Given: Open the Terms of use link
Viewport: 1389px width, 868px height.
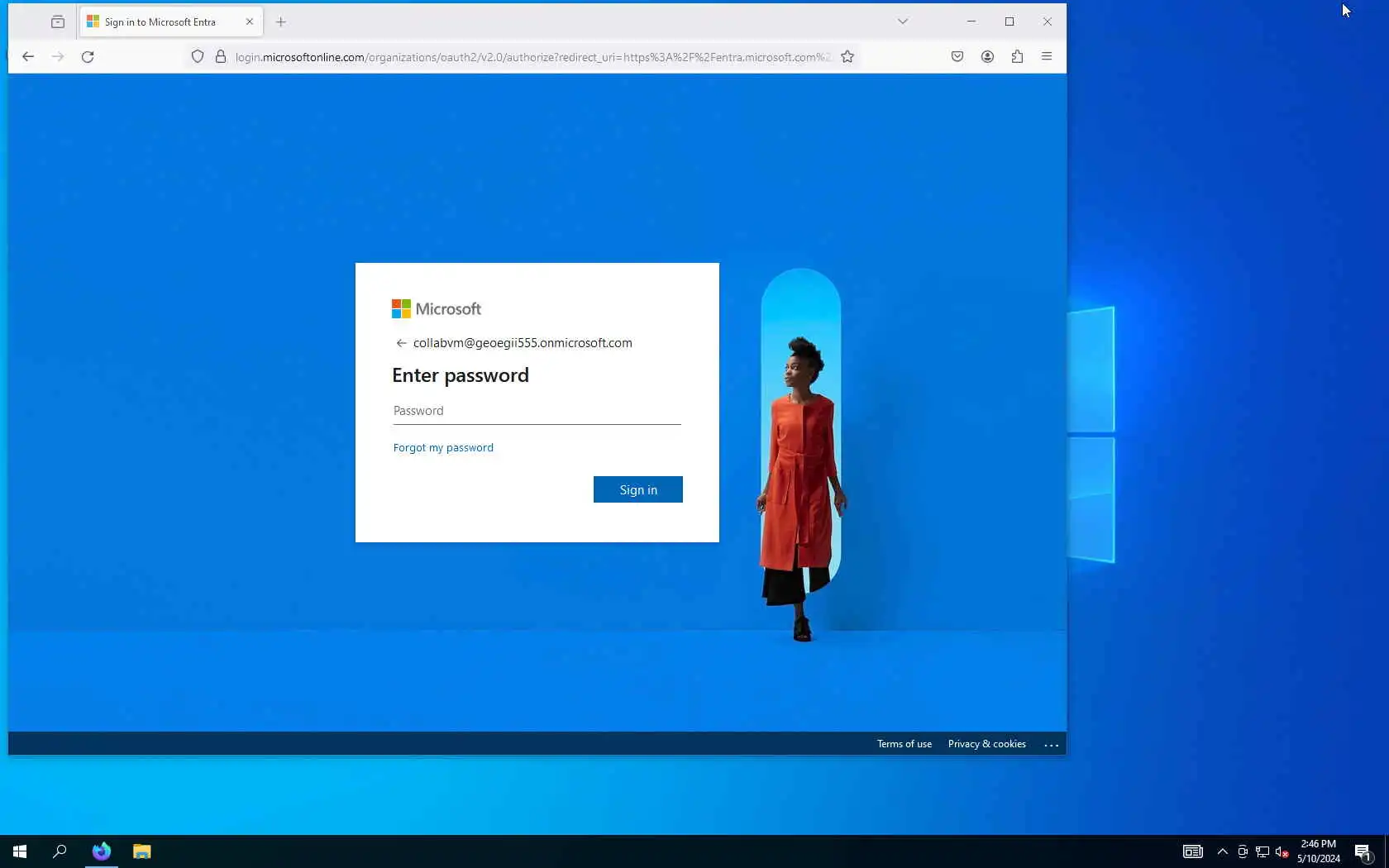Looking at the screenshot, I should click(x=905, y=744).
